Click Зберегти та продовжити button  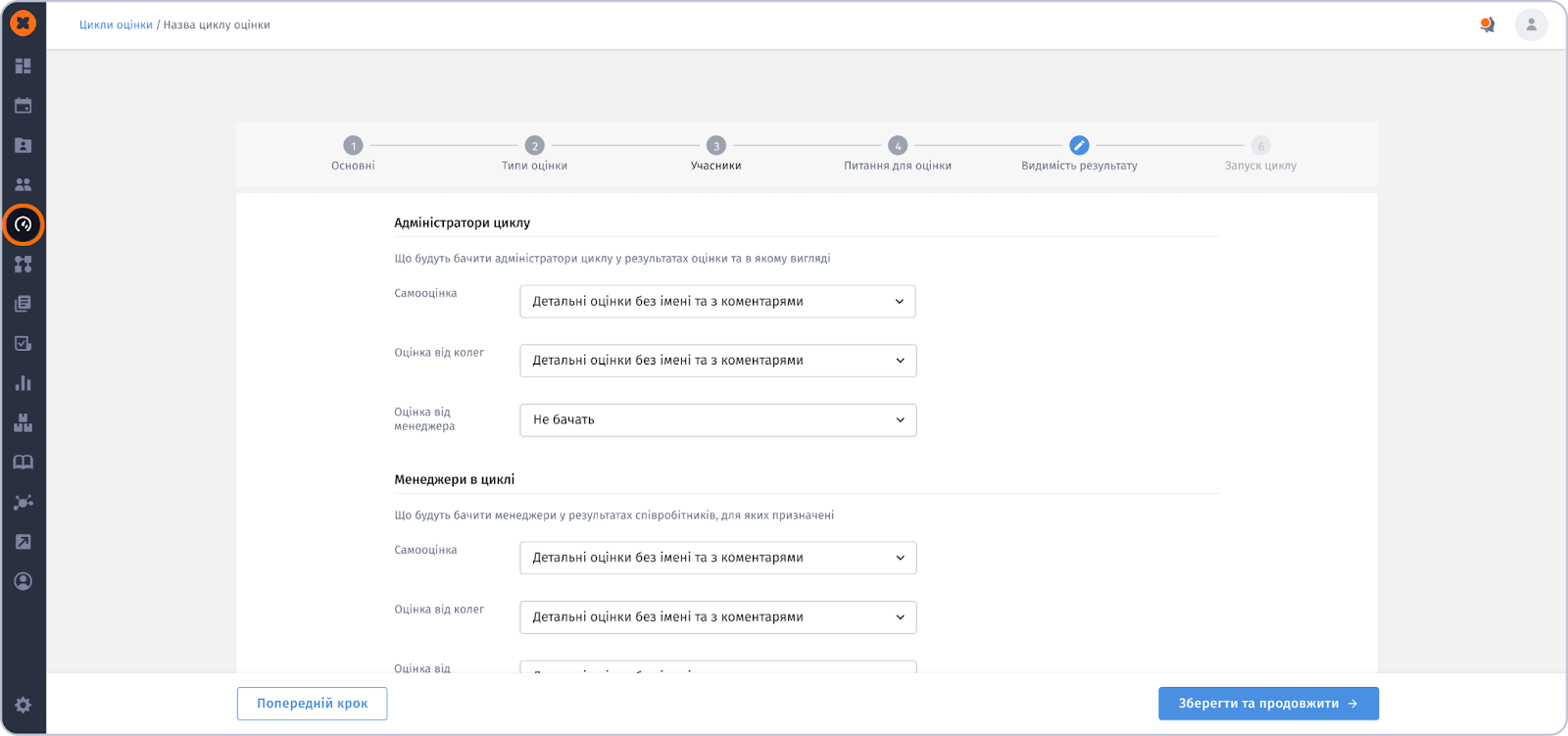tap(1268, 704)
